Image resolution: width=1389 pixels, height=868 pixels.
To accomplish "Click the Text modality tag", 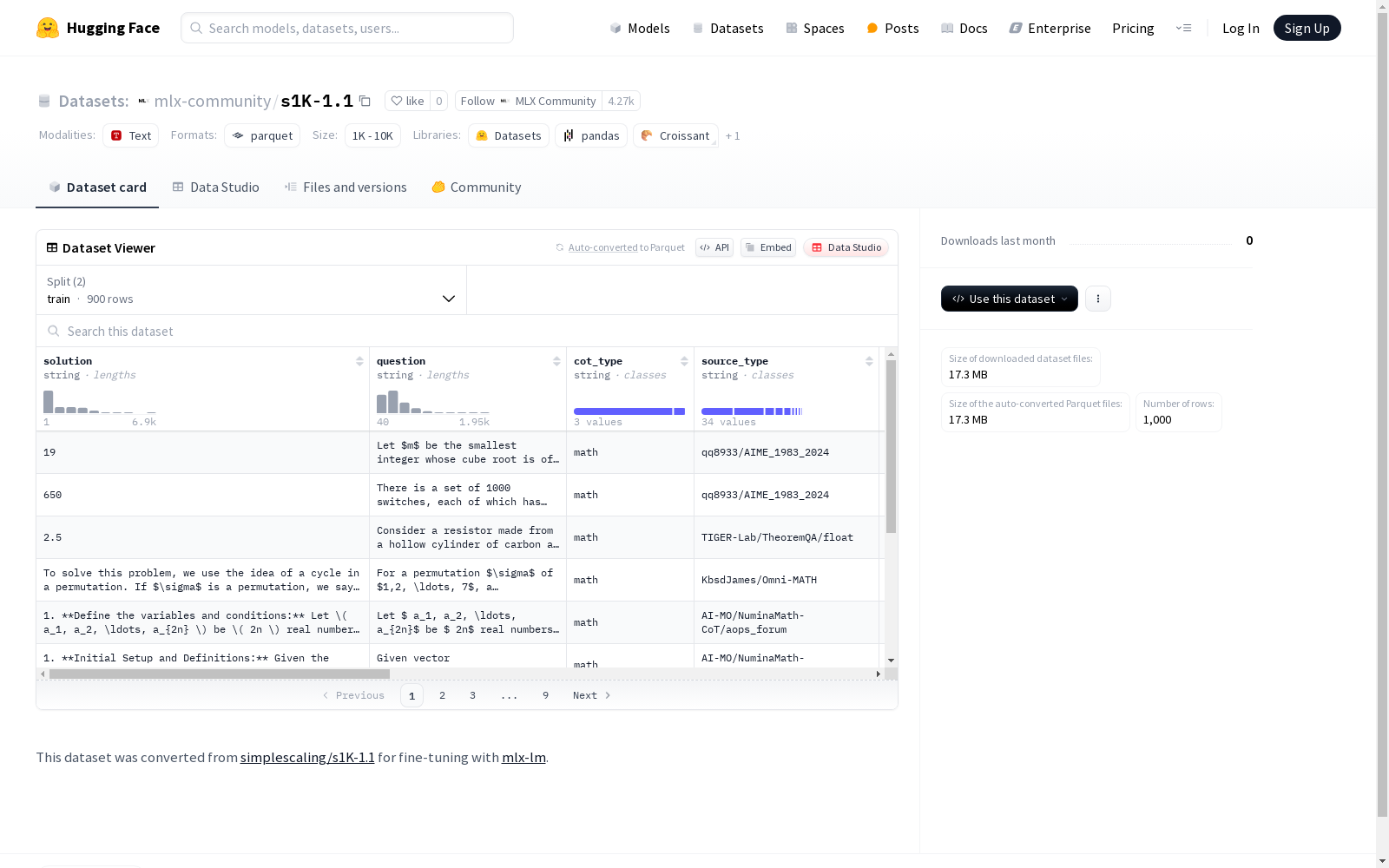I will 130,135.
